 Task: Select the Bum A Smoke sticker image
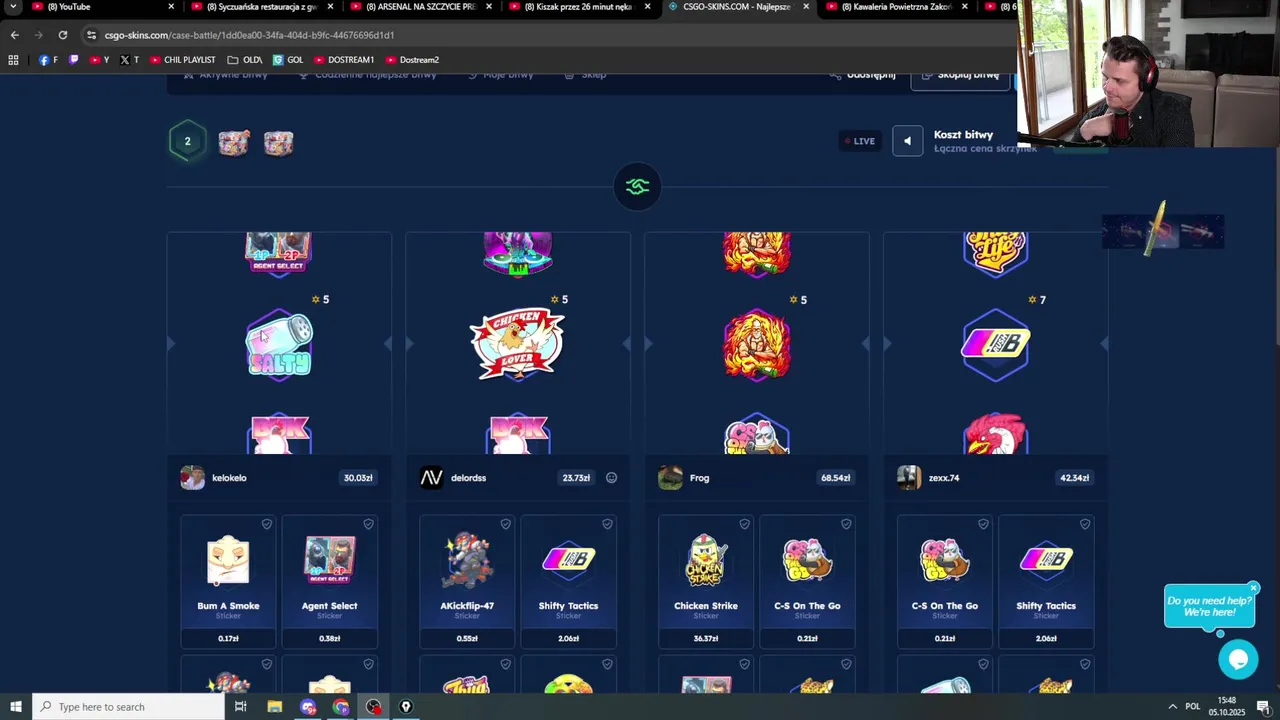tap(228, 560)
